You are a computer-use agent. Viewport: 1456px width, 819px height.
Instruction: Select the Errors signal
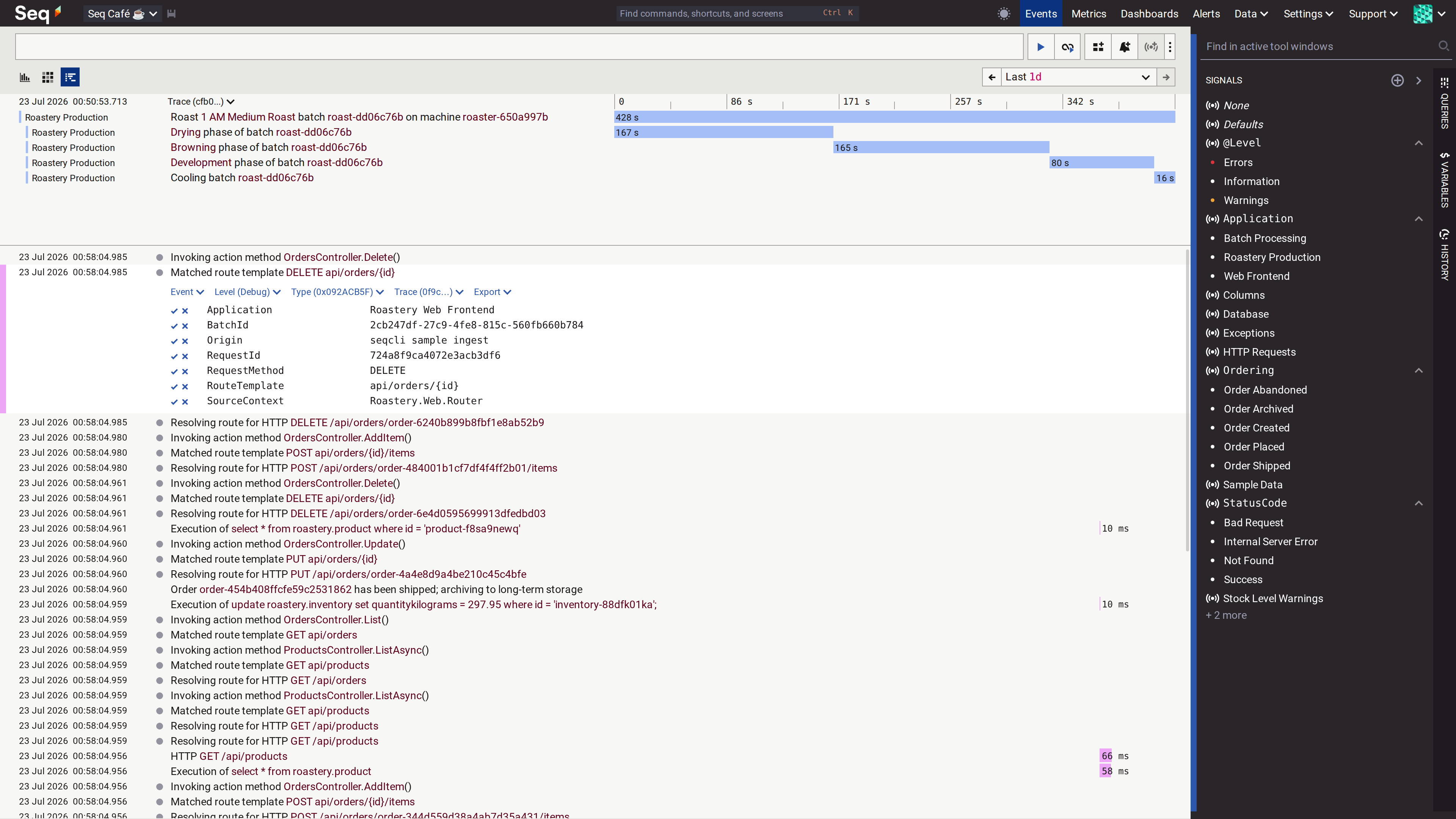[1238, 163]
